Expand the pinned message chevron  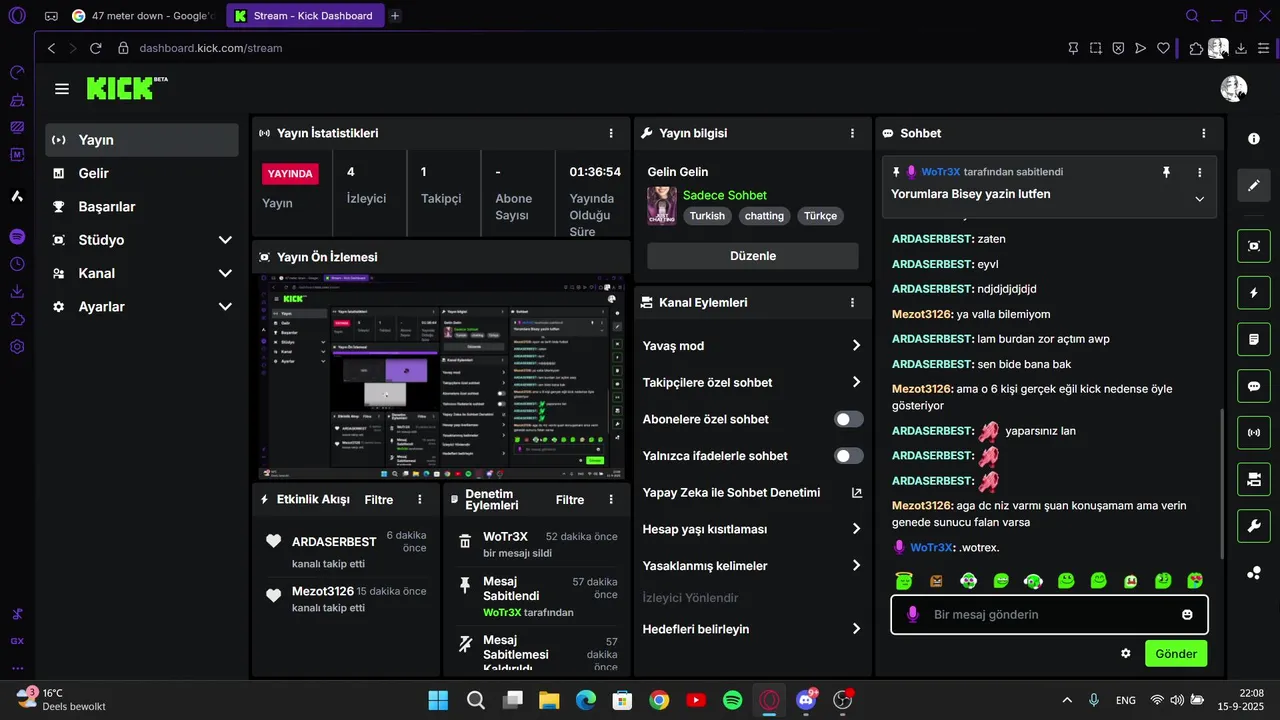[x=1199, y=199]
